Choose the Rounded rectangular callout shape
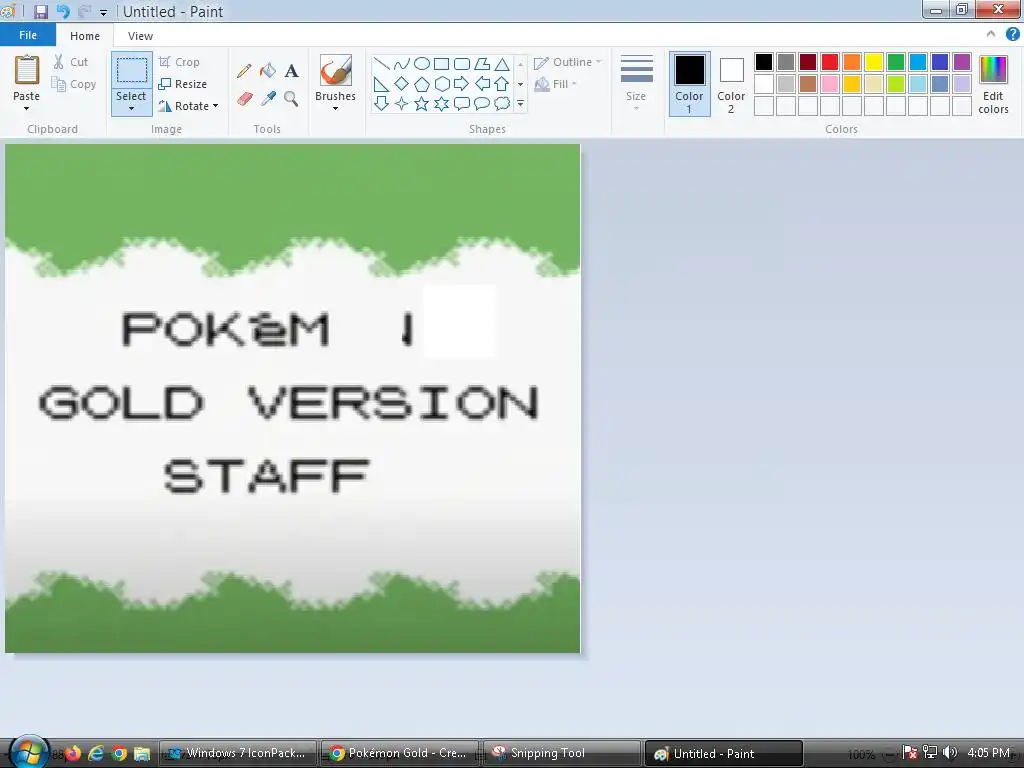The height and width of the screenshot is (768, 1024). coord(462,103)
